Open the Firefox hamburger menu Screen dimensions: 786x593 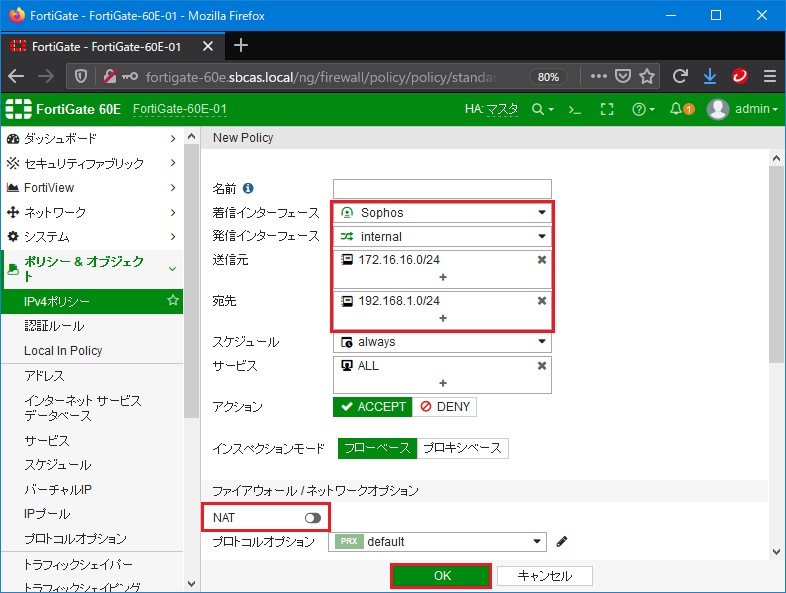(770, 76)
